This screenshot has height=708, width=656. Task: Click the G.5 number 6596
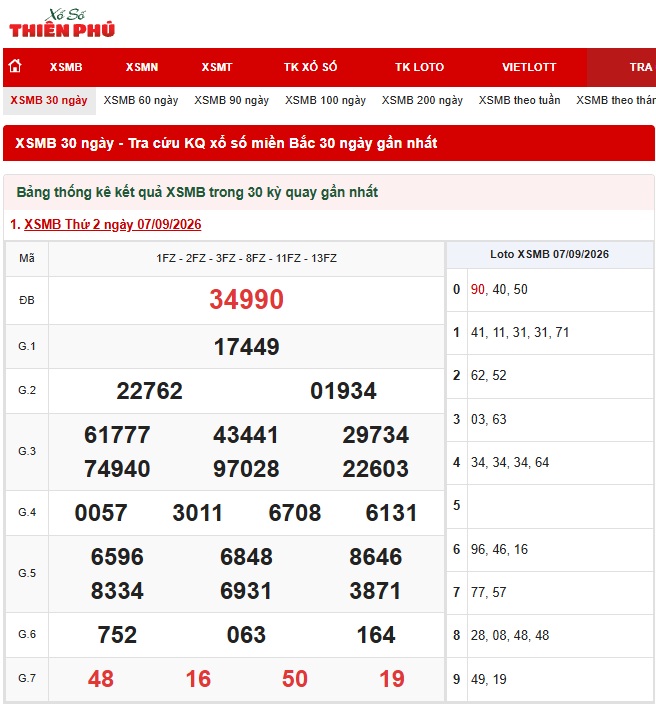coord(117,557)
